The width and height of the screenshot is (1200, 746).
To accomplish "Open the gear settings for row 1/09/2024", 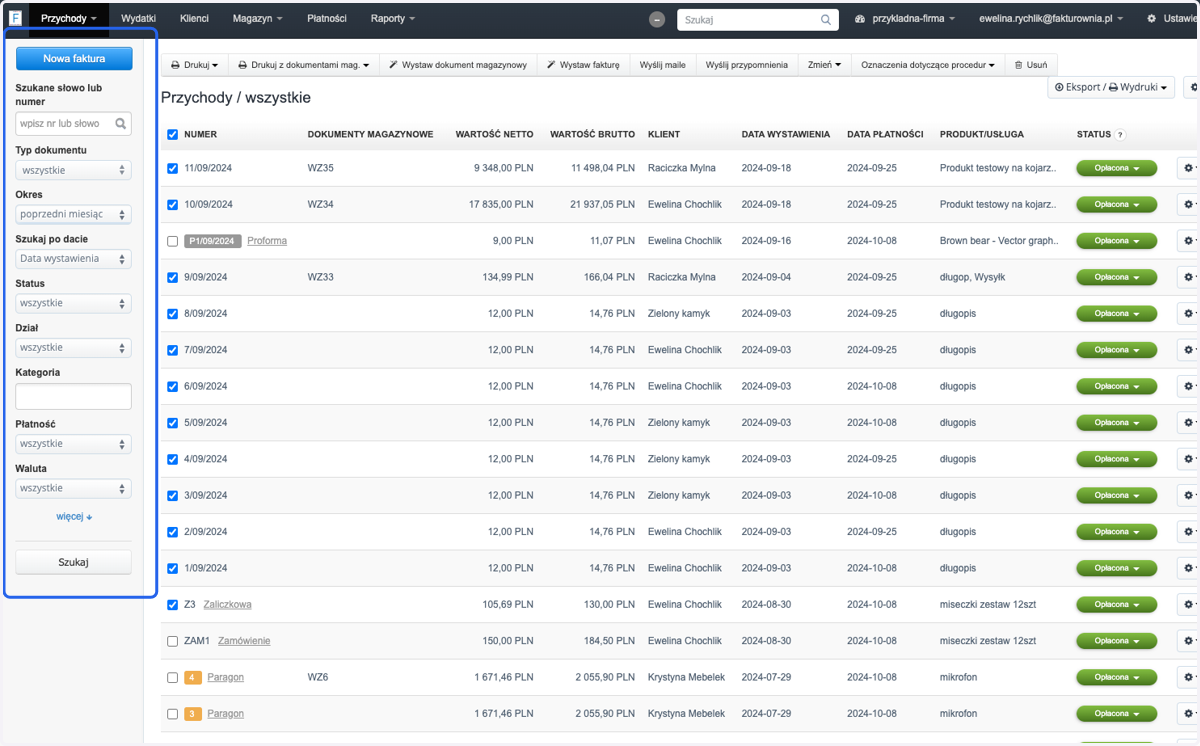I will (x=1189, y=568).
